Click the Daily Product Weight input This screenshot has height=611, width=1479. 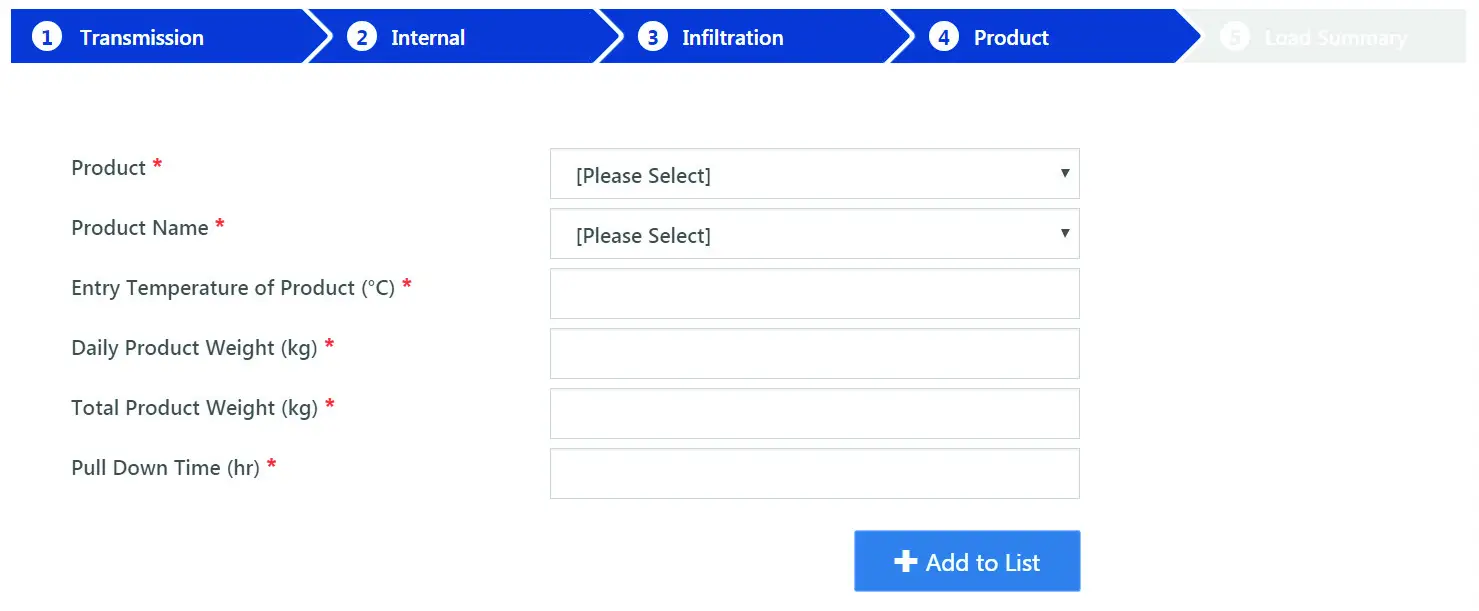(x=814, y=354)
